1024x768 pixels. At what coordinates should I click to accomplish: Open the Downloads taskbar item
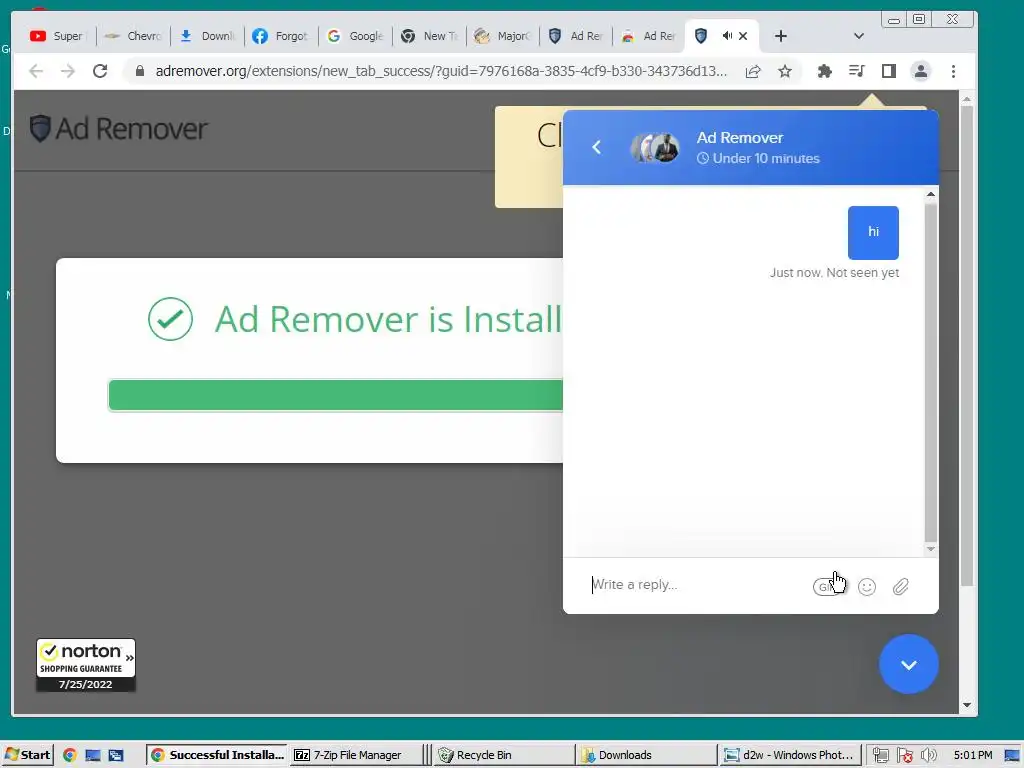click(x=647, y=755)
